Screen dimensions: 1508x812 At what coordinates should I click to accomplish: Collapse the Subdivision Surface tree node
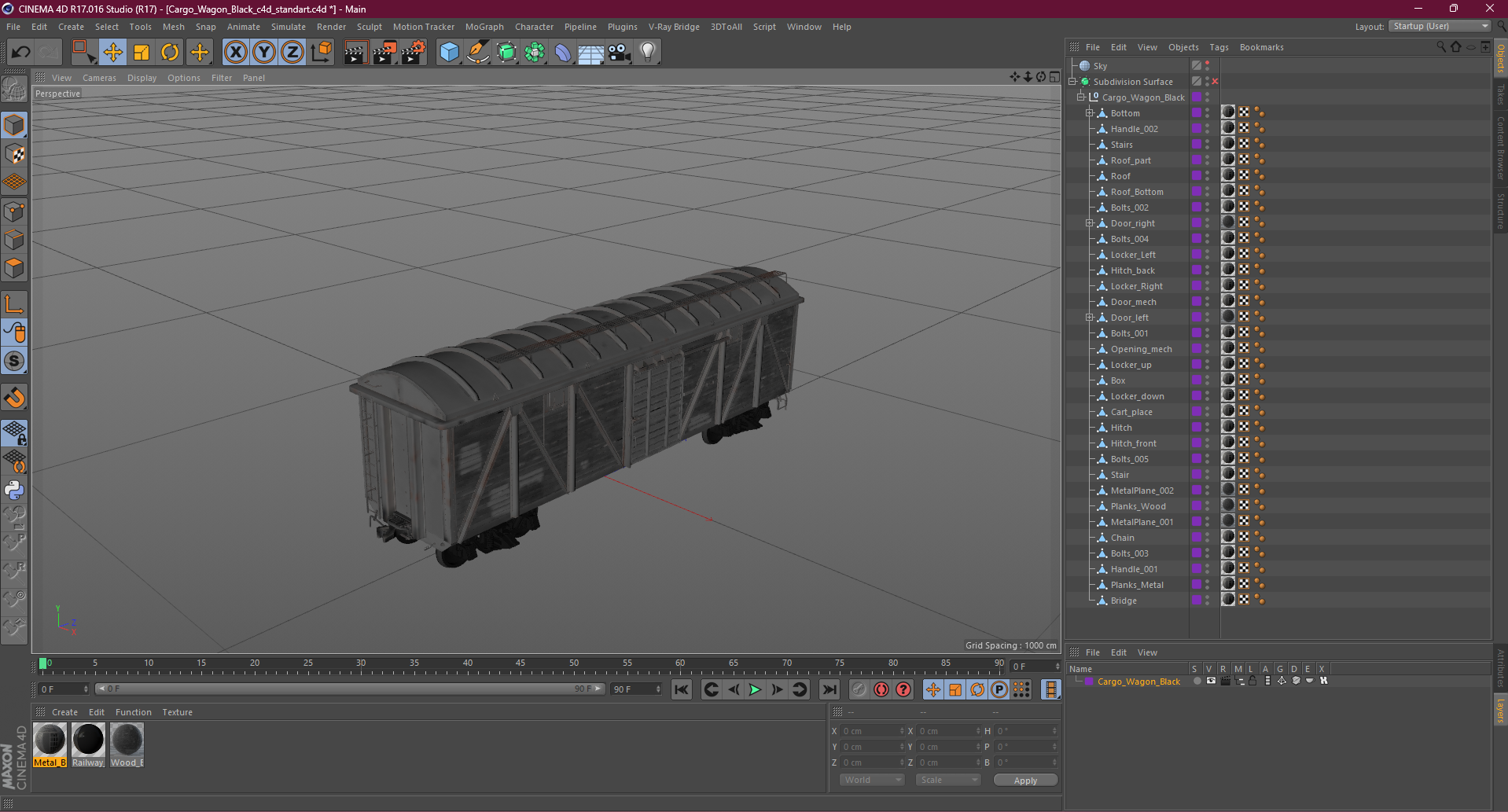[x=1072, y=81]
